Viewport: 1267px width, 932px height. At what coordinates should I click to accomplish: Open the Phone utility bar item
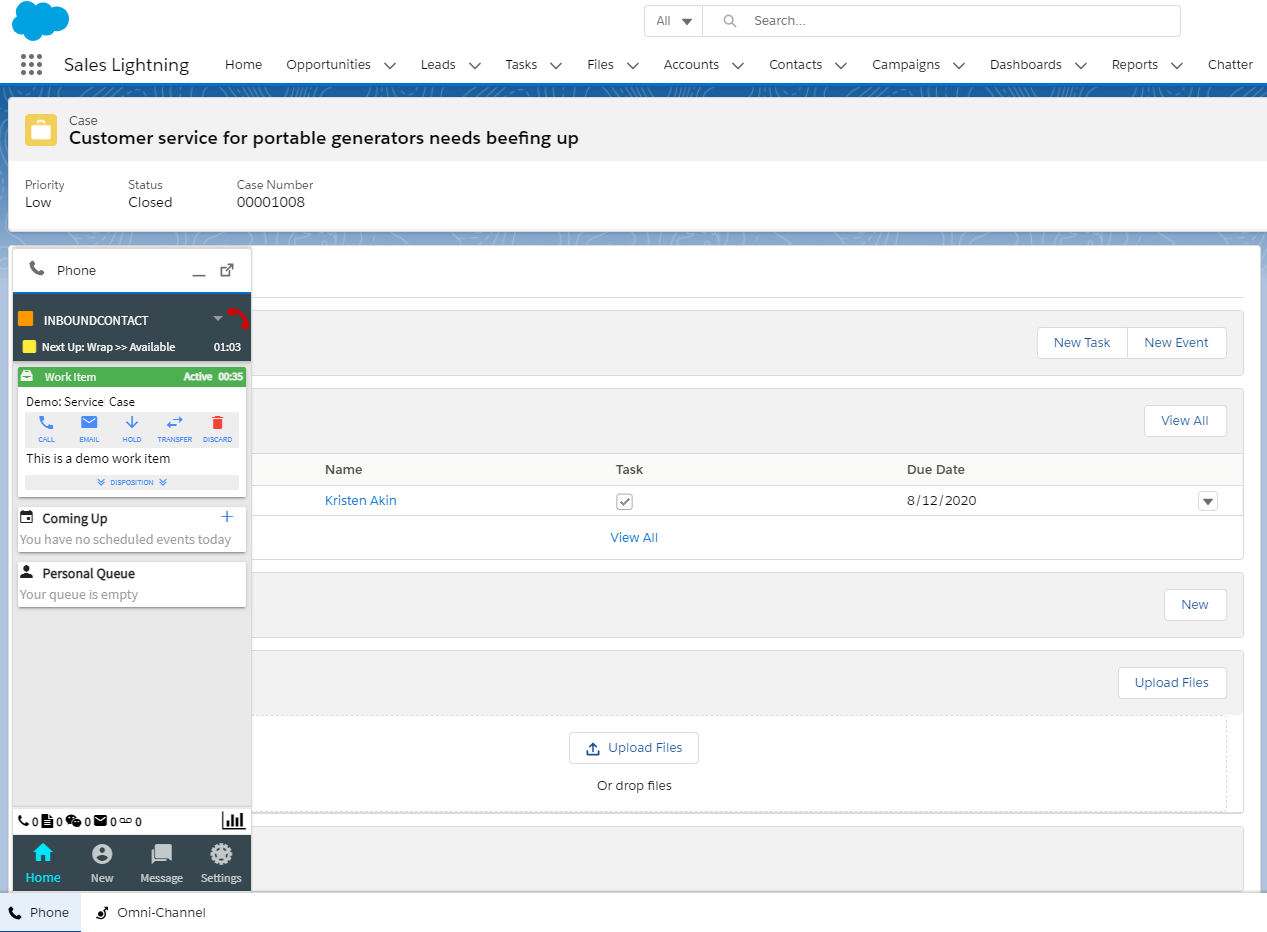[x=40, y=912]
